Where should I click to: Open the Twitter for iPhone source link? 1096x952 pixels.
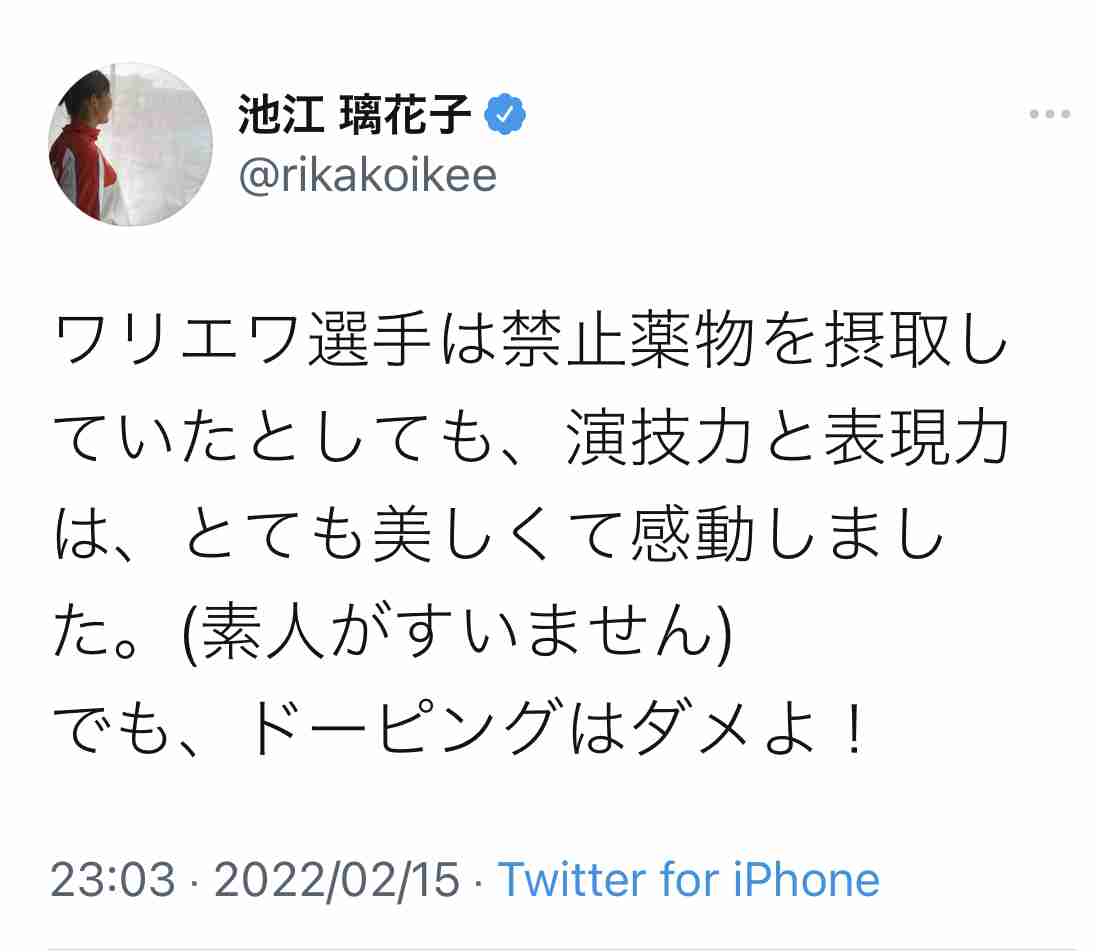[x=688, y=879]
